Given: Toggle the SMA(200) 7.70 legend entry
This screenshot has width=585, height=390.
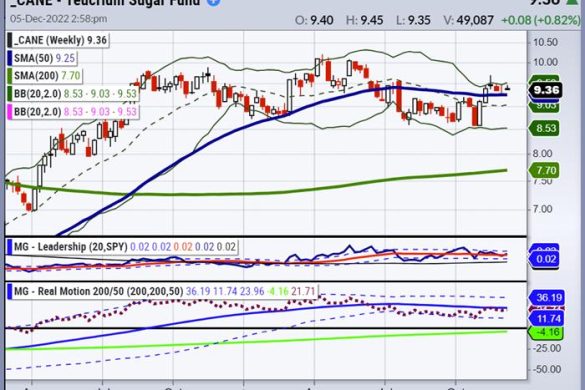Looking at the screenshot, I should [x=44, y=76].
